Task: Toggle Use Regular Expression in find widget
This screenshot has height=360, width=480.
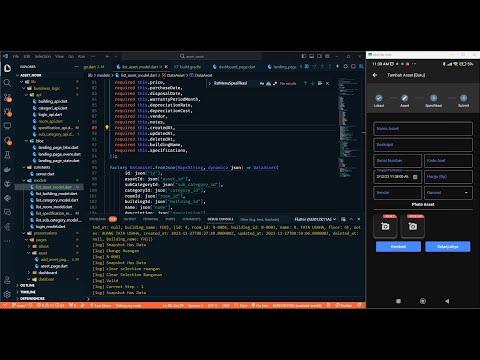Action: point(275,83)
